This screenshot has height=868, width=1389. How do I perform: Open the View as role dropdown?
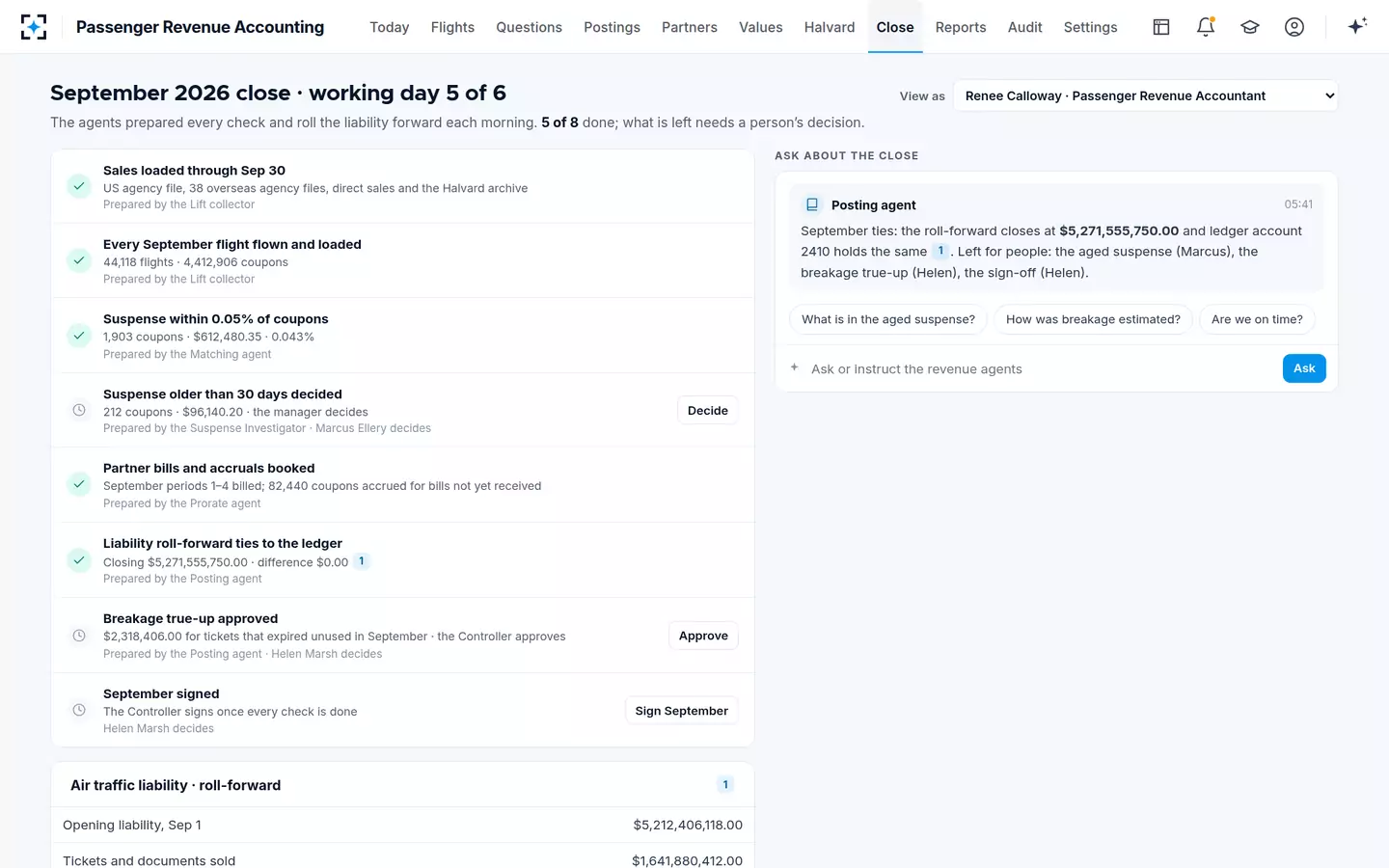1145,95
